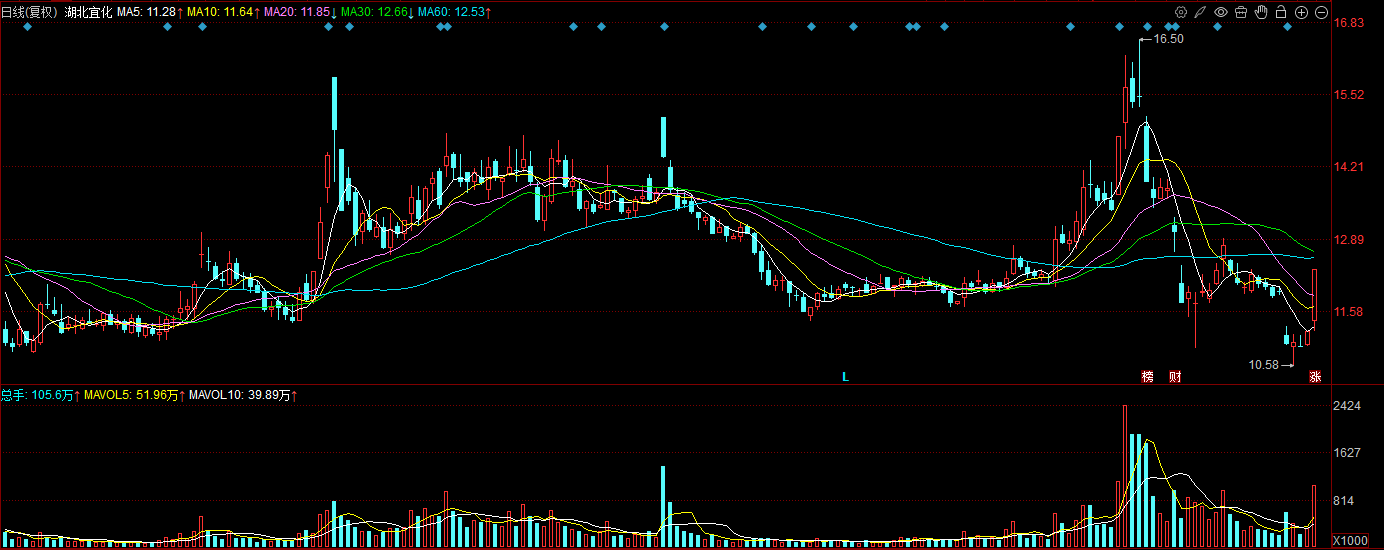The width and height of the screenshot is (1384, 550).
Task: Click the blue L event marker
Action: [x=845, y=377]
